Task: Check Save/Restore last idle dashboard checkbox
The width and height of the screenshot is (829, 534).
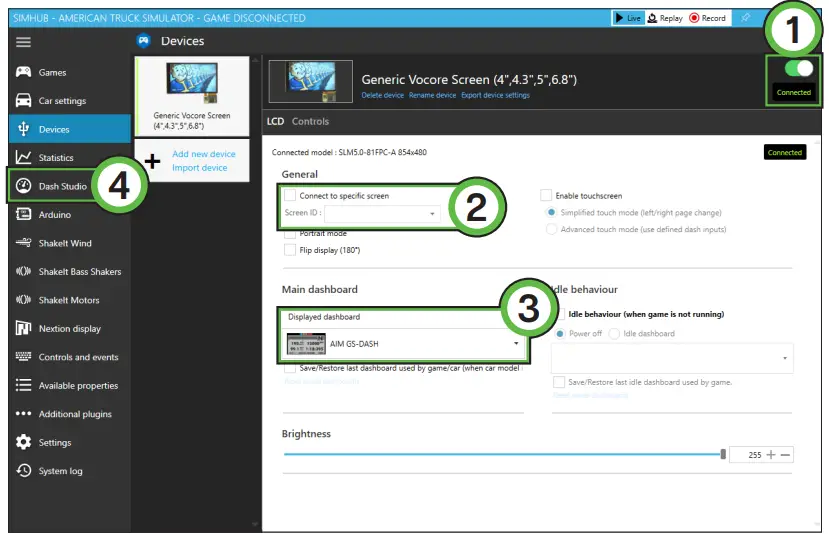Action: click(x=559, y=382)
